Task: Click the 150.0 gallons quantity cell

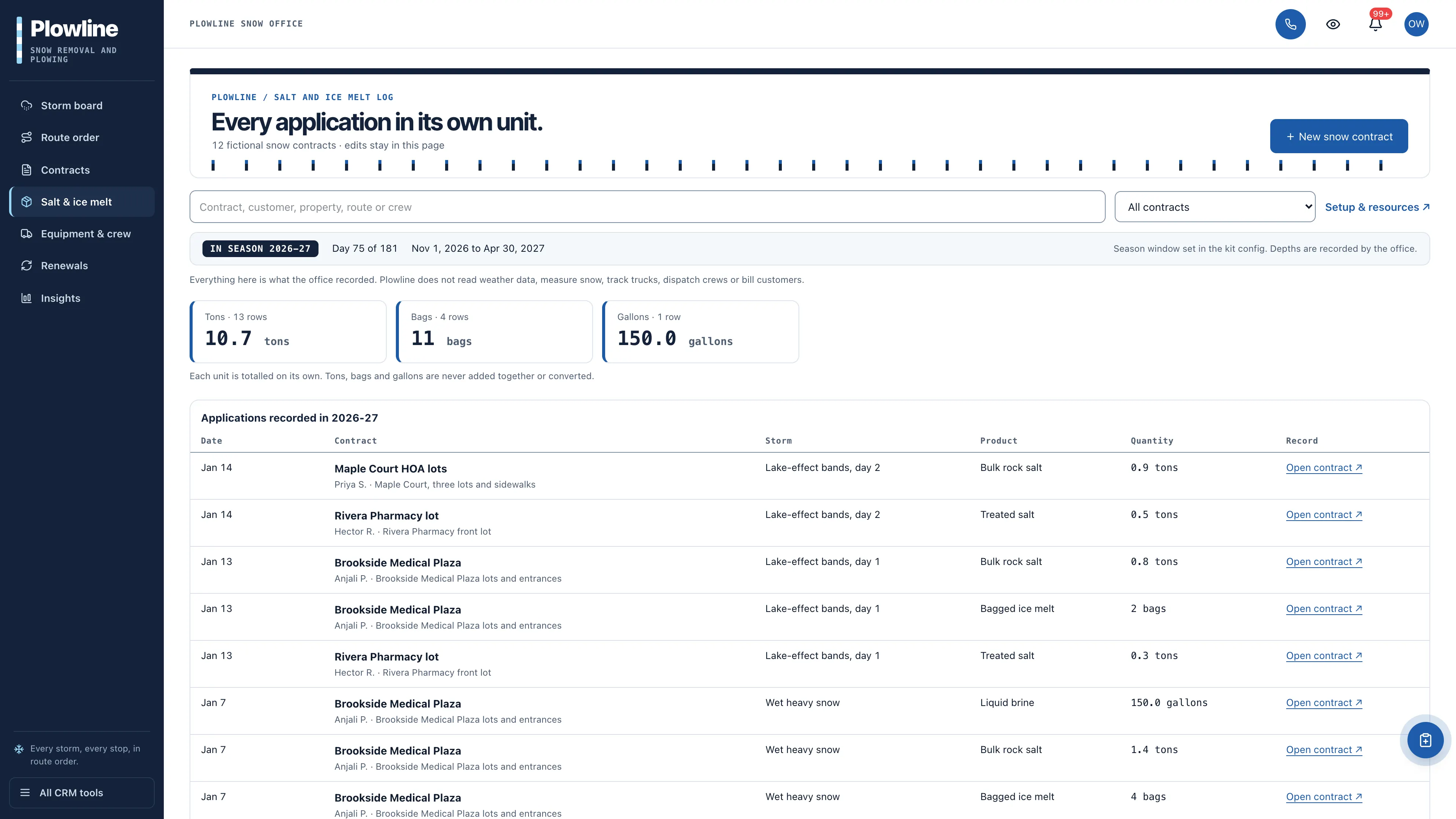Action: click(x=1169, y=703)
